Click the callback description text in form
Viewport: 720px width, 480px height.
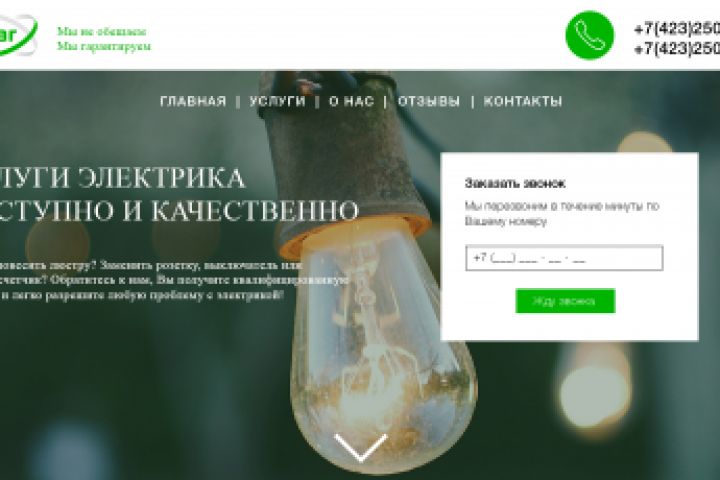[562, 214]
